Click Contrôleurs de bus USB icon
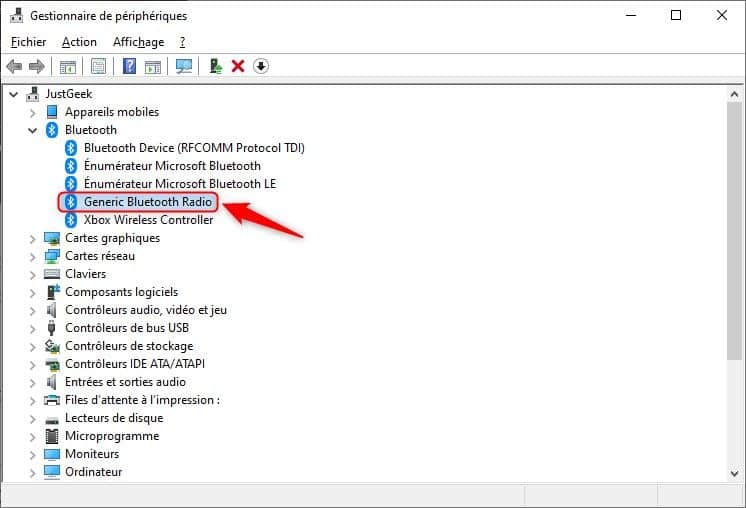 [x=52, y=328]
